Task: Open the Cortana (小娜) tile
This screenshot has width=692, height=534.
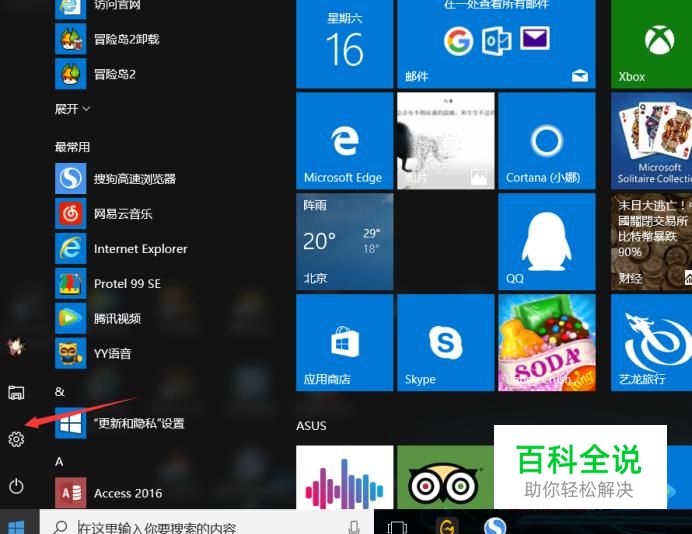Action: coord(547,141)
